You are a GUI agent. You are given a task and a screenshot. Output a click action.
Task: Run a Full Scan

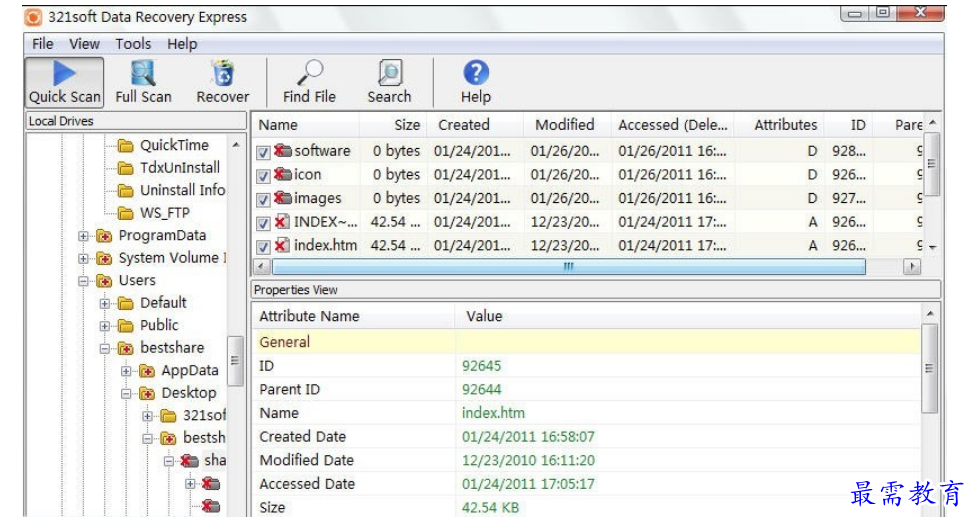(x=143, y=82)
